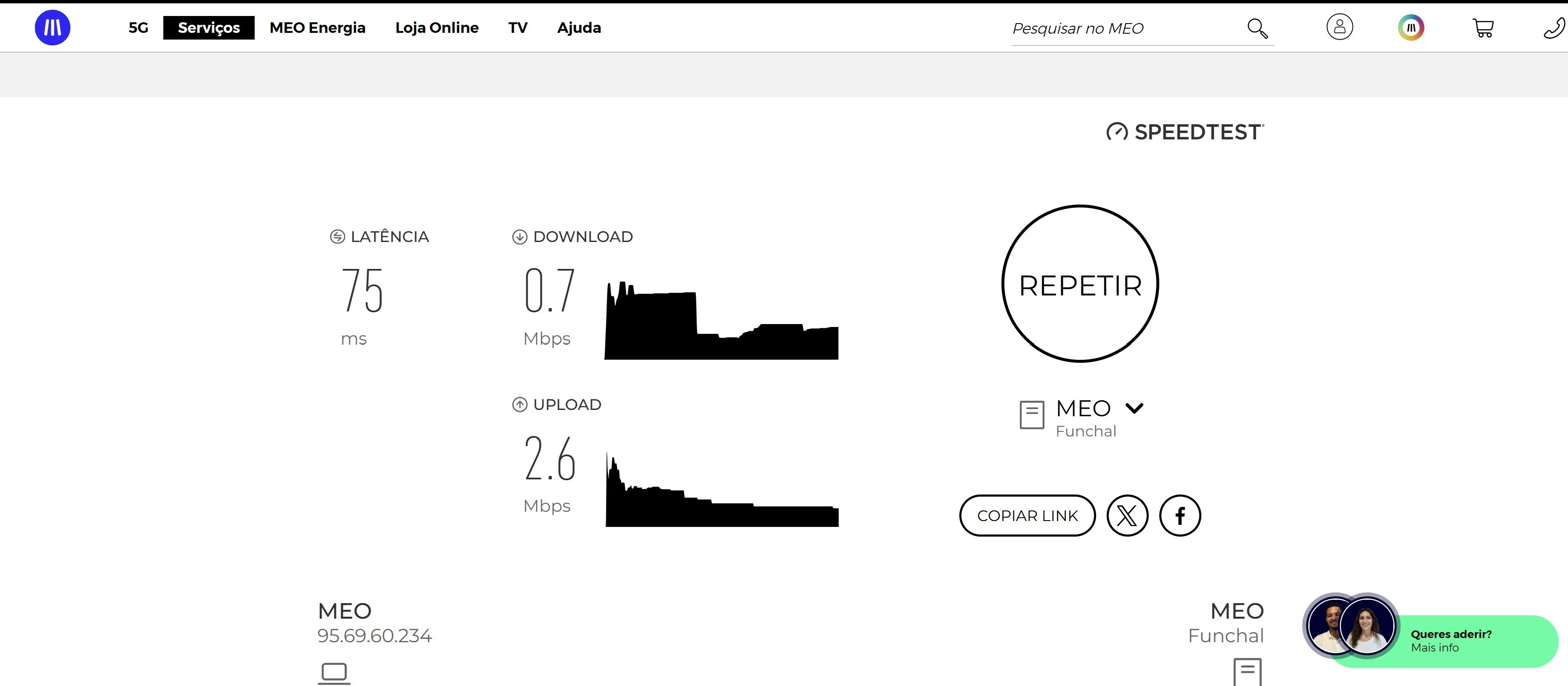Open the Serviços menu

[x=209, y=28]
